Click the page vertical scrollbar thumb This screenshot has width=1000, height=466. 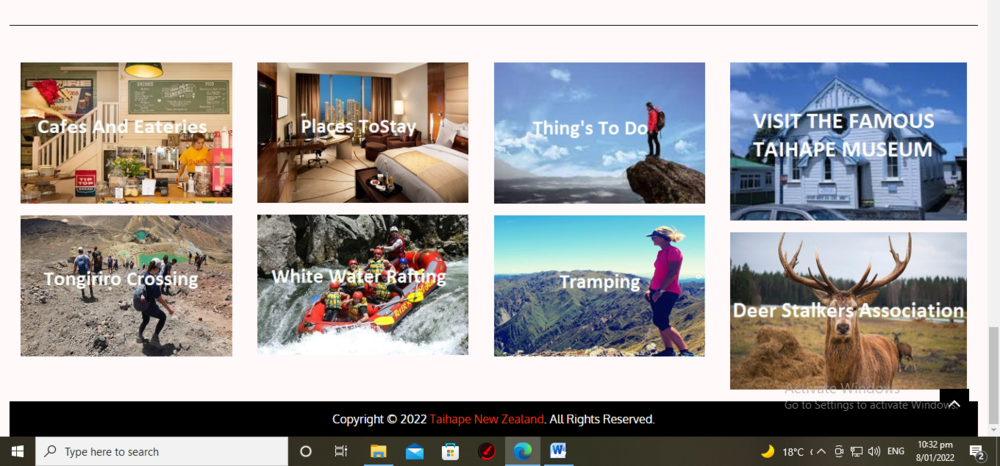[992, 375]
